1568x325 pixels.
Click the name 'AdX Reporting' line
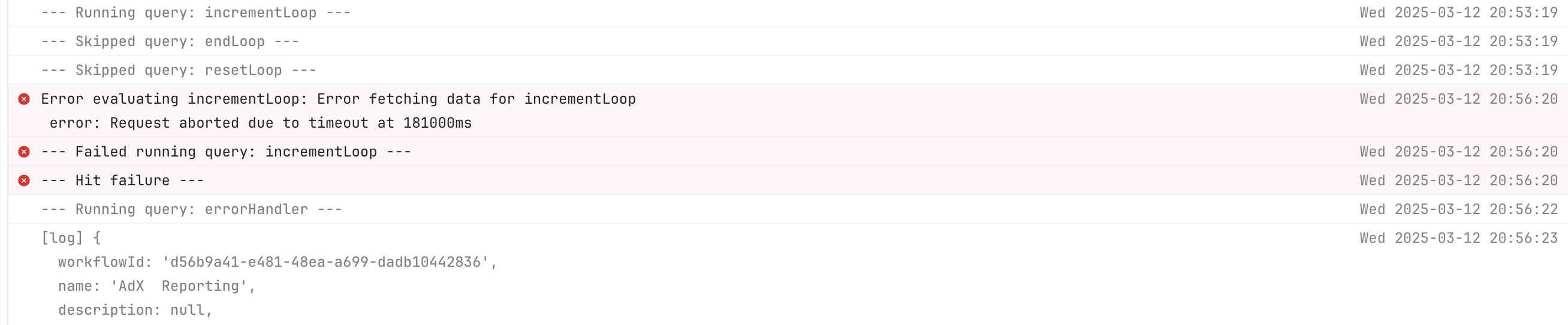click(x=157, y=286)
